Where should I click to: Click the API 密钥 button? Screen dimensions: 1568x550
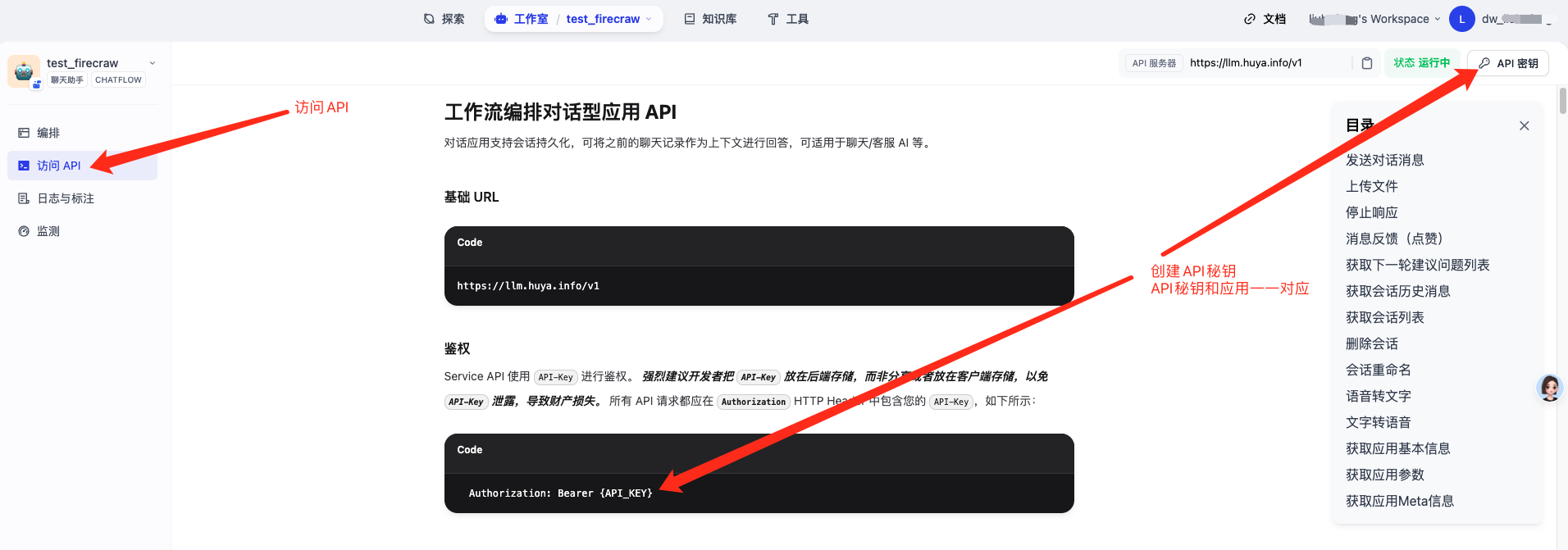[x=1508, y=63]
